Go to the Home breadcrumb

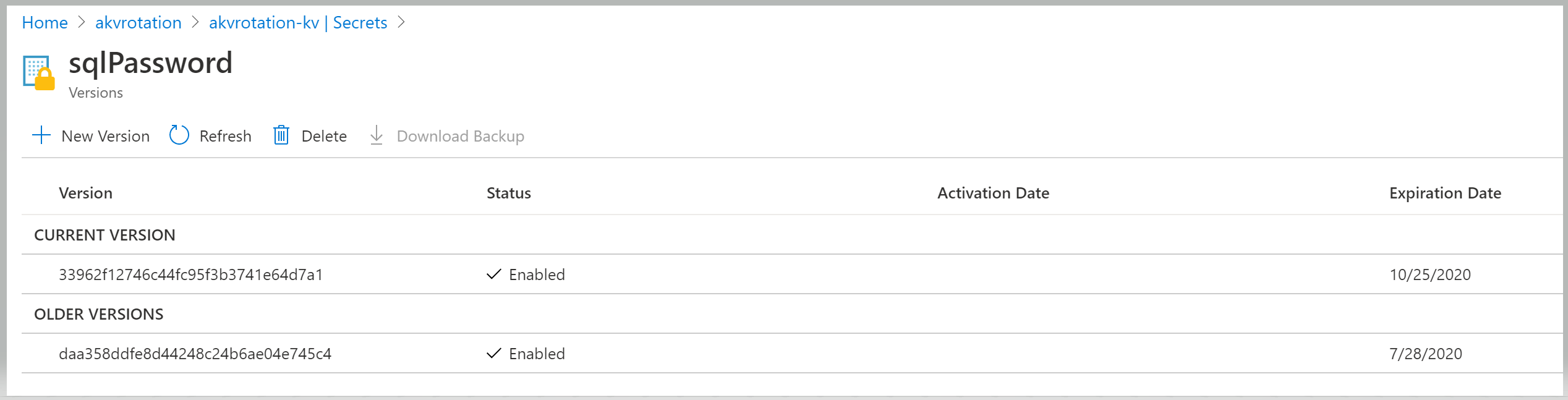(x=45, y=23)
